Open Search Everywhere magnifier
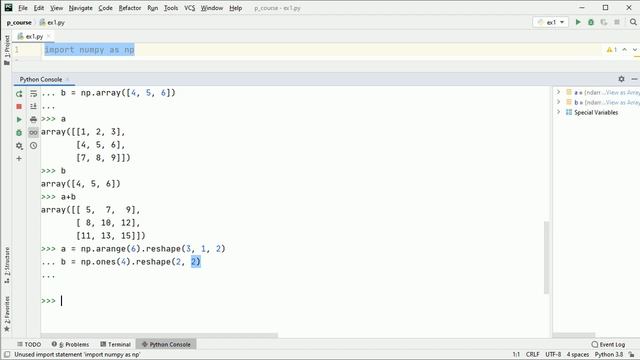This screenshot has width=640, height=360. (633, 22)
